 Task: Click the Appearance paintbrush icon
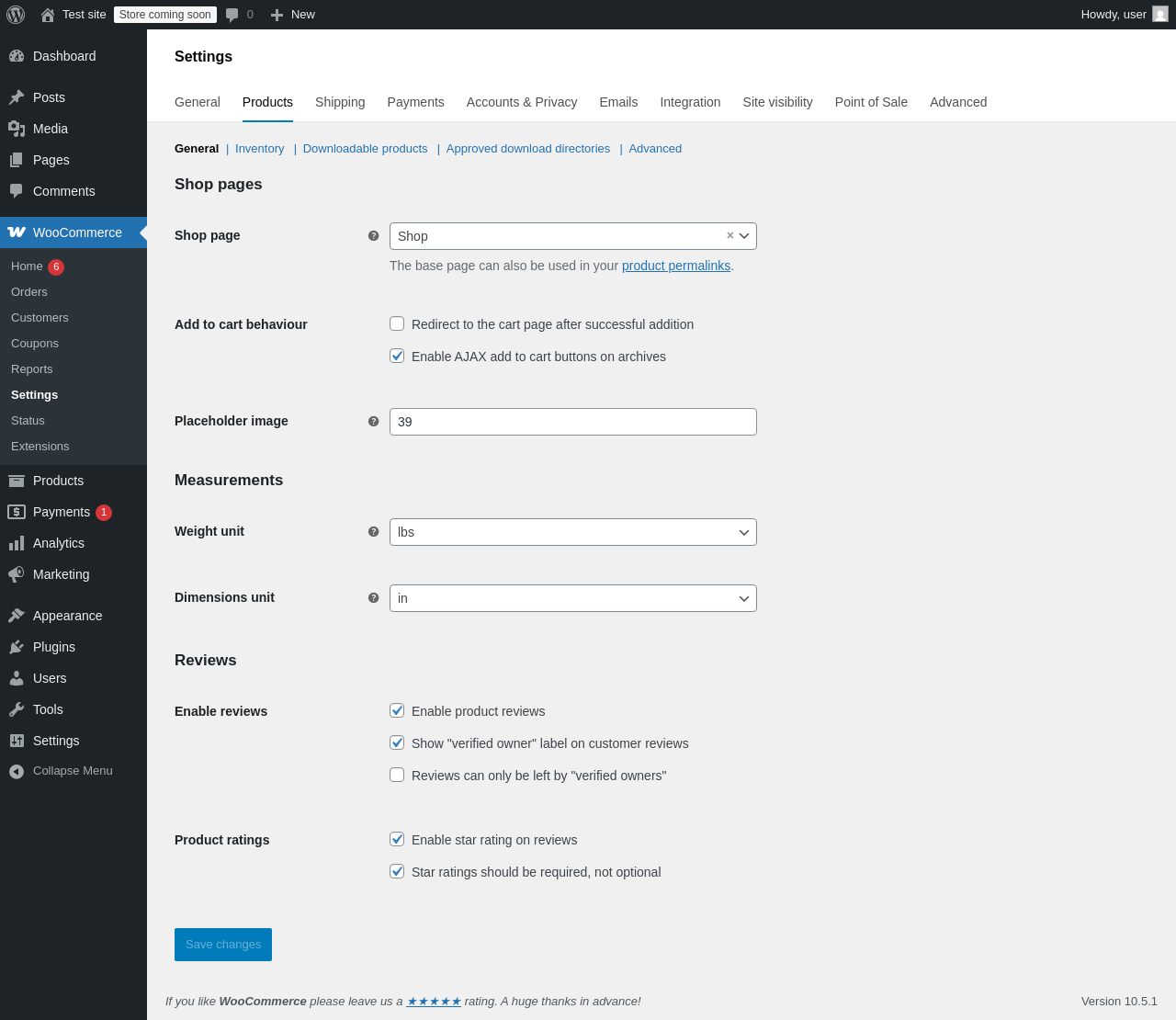click(x=17, y=616)
